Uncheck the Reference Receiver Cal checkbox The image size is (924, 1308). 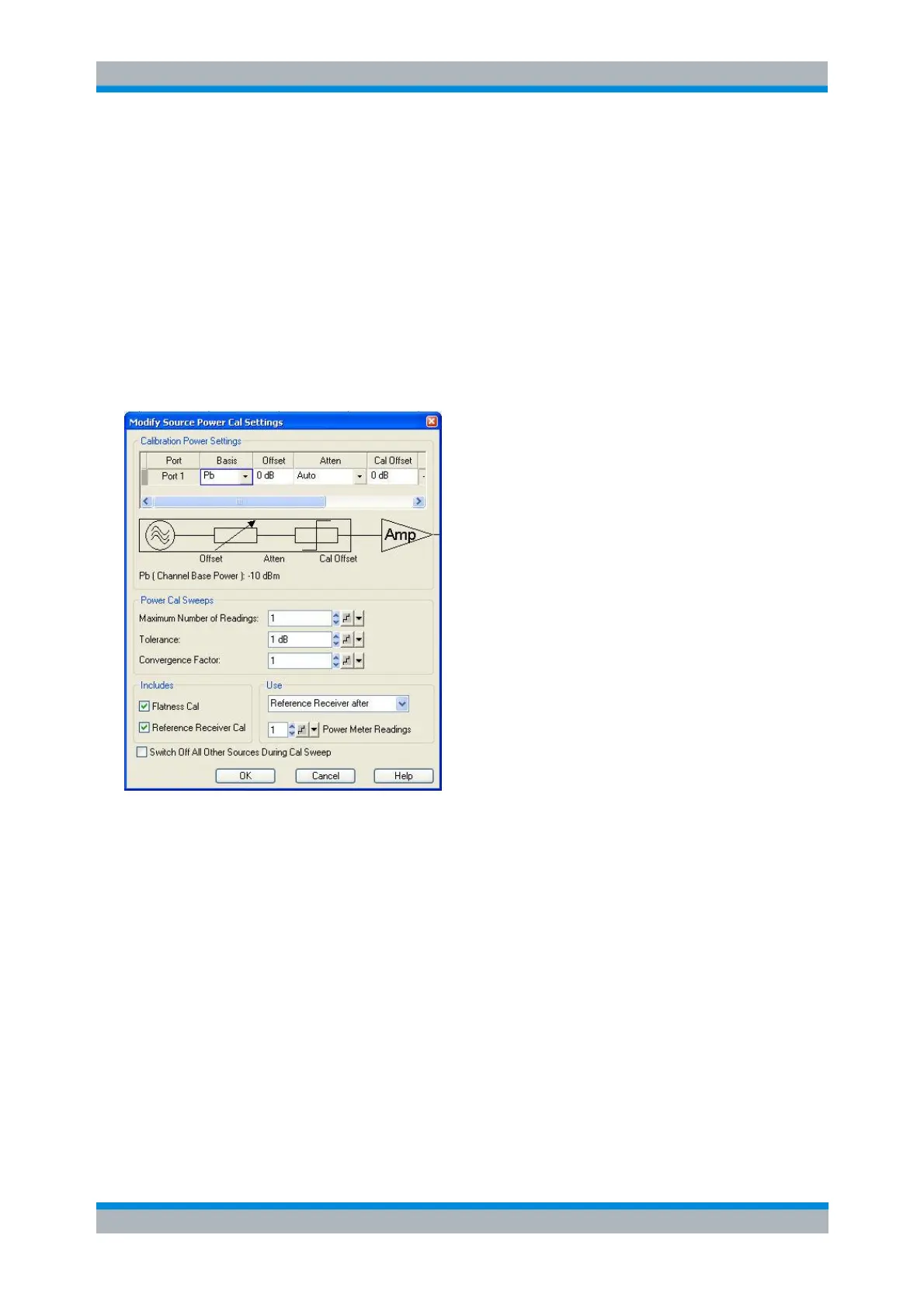click(x=144, y=728)
